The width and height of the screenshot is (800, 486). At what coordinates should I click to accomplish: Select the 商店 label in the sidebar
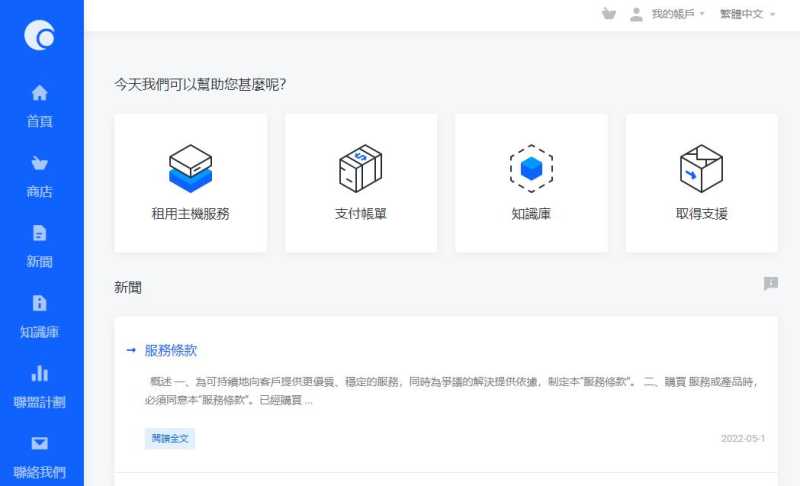pyautogui.click(x=39, y=192)
